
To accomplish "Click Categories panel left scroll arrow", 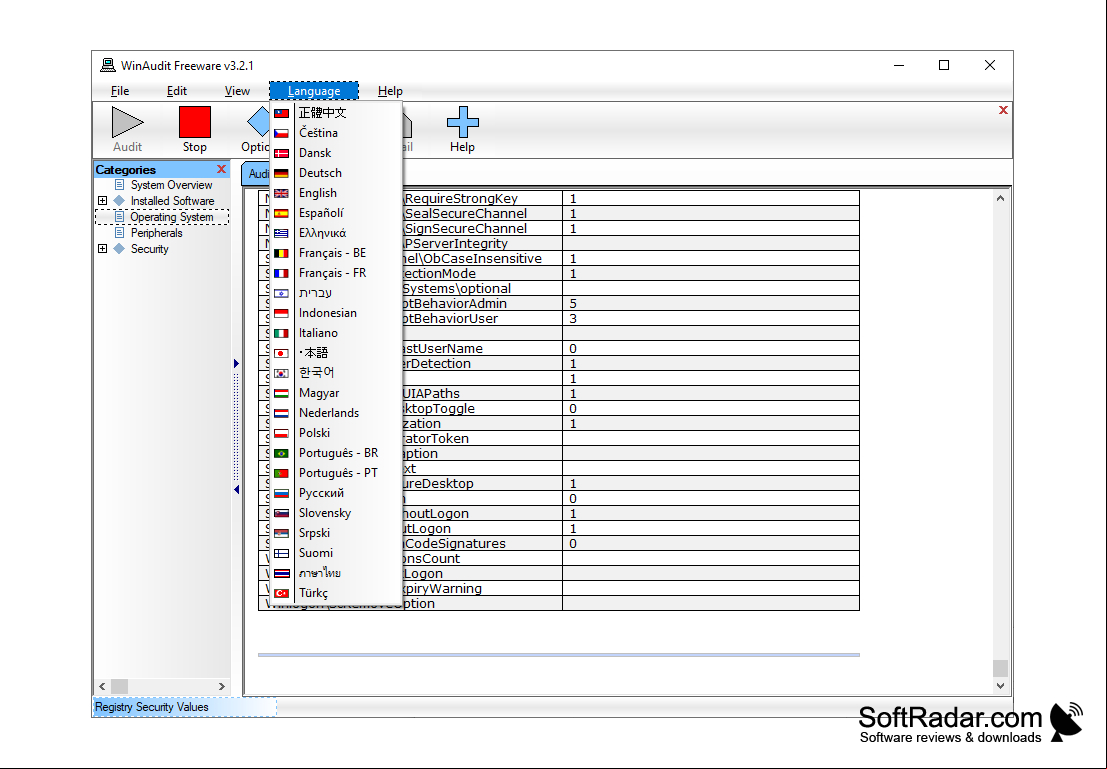I will click(x=102, y=686).
